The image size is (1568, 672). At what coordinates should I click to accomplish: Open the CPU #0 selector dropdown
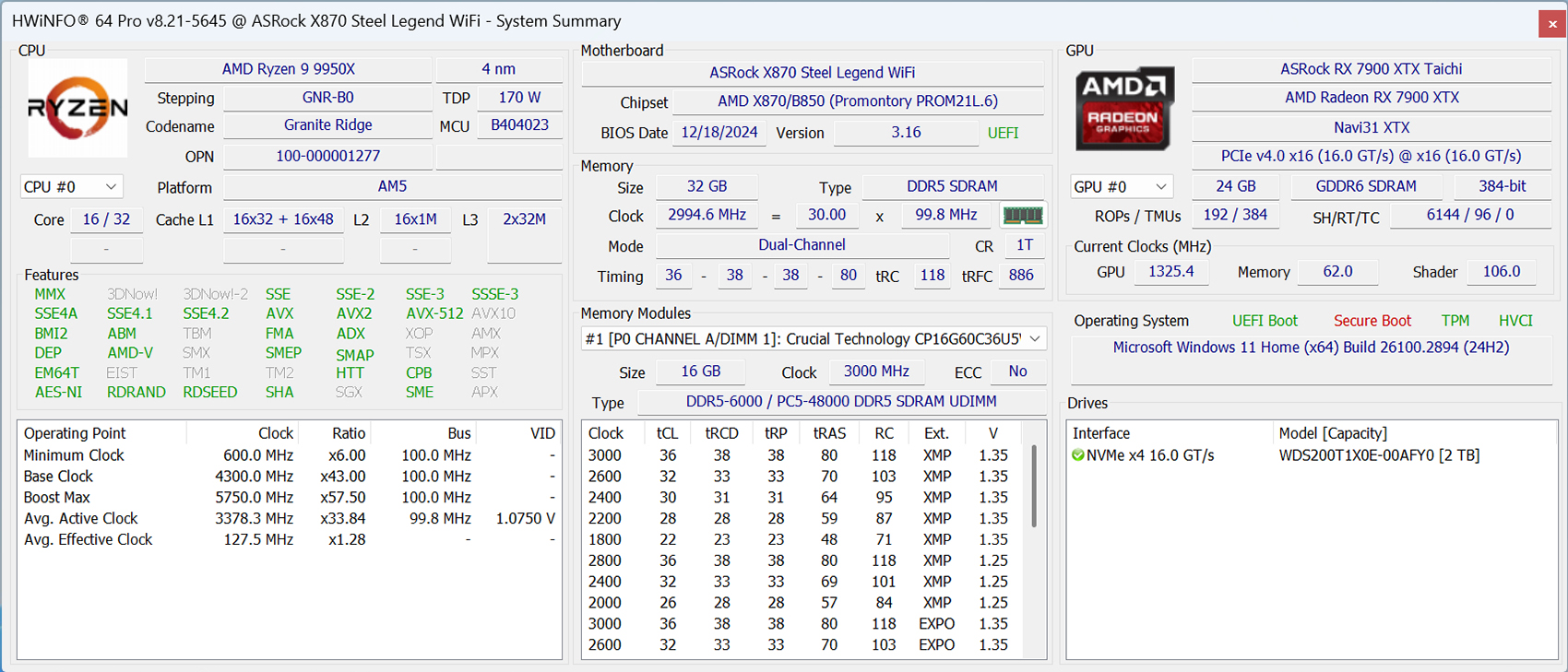point(71,187)
